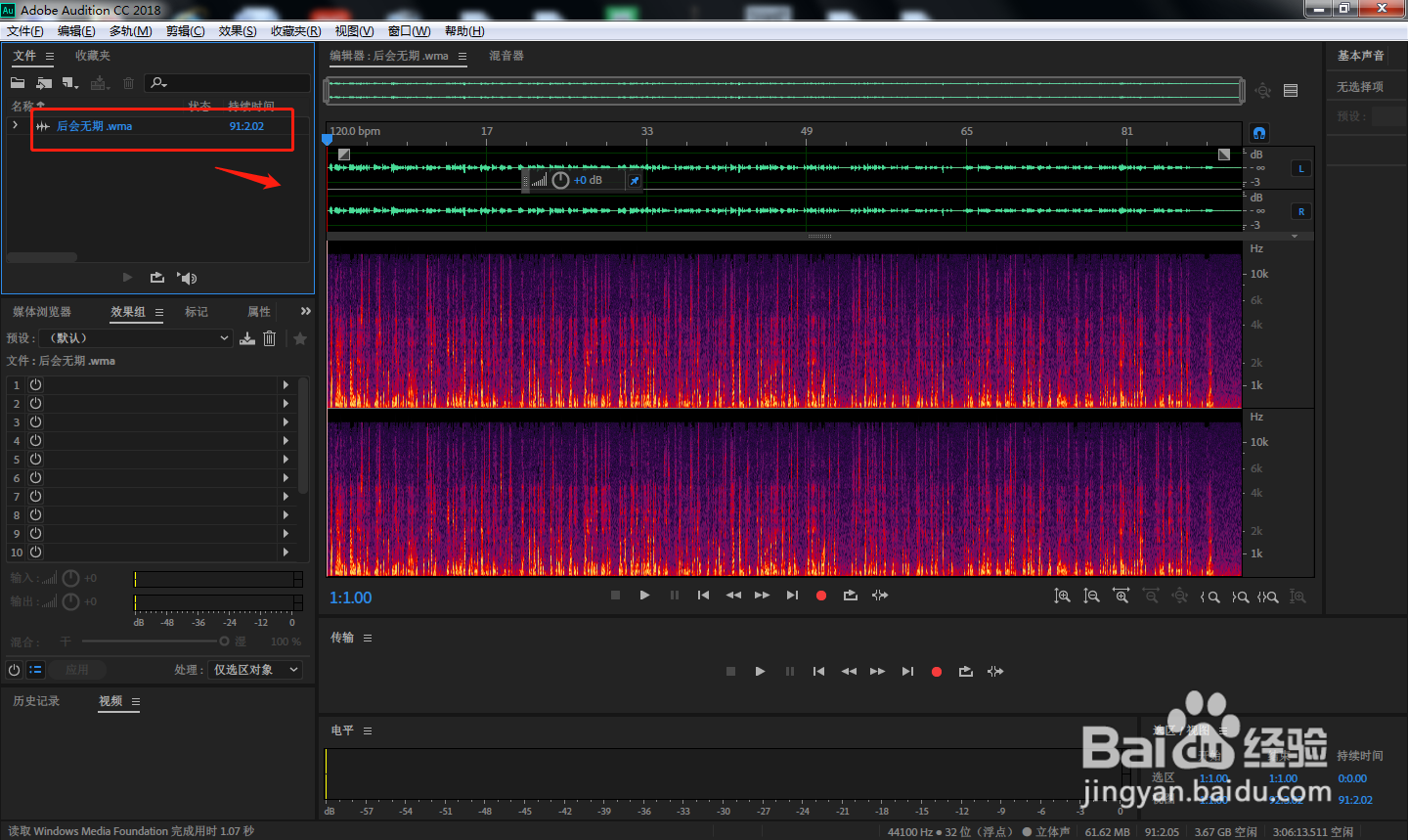Switch to the 标记 tab
Image resolution: width=1408 pixels, height=840 pixels.
[197, 312]
